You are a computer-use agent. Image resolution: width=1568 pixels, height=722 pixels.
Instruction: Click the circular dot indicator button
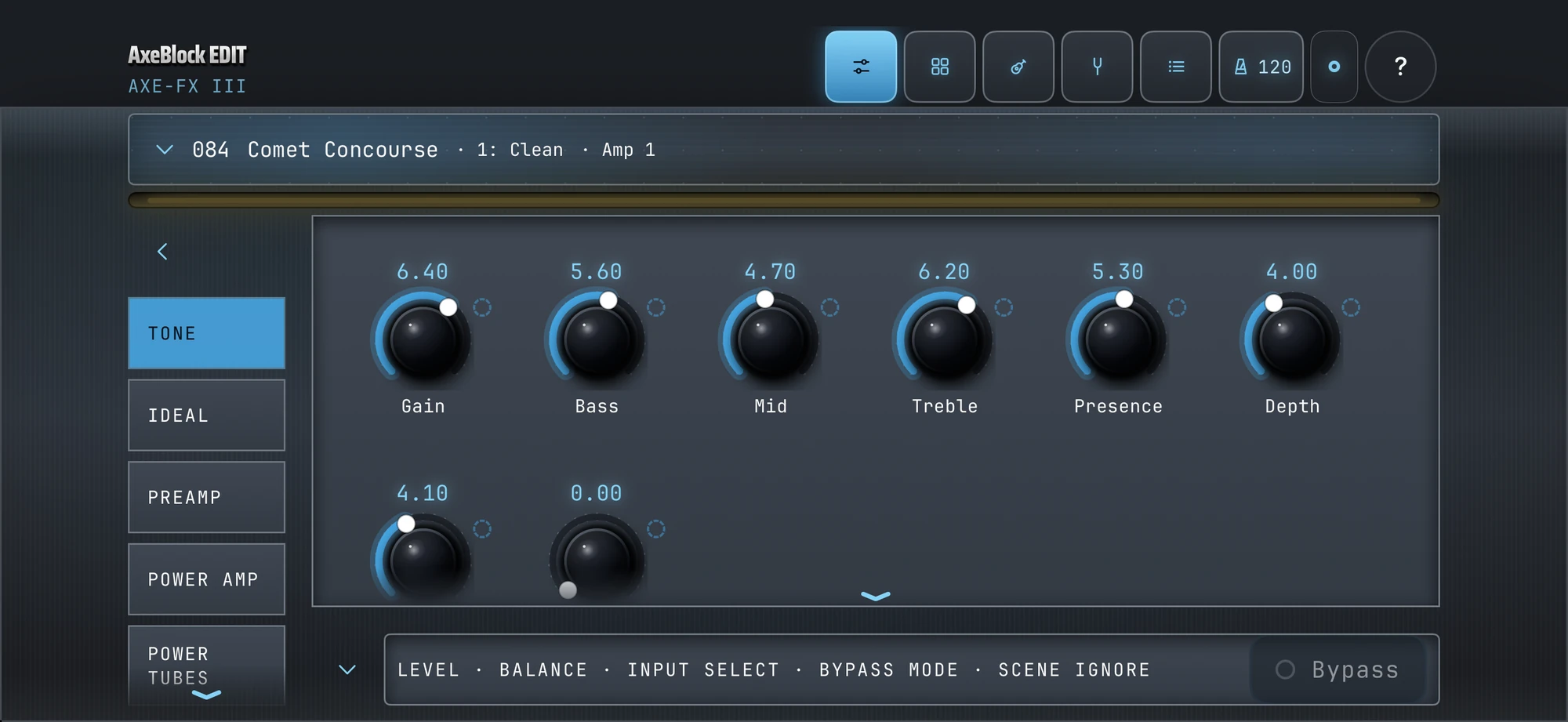(x=1334, y=67)
